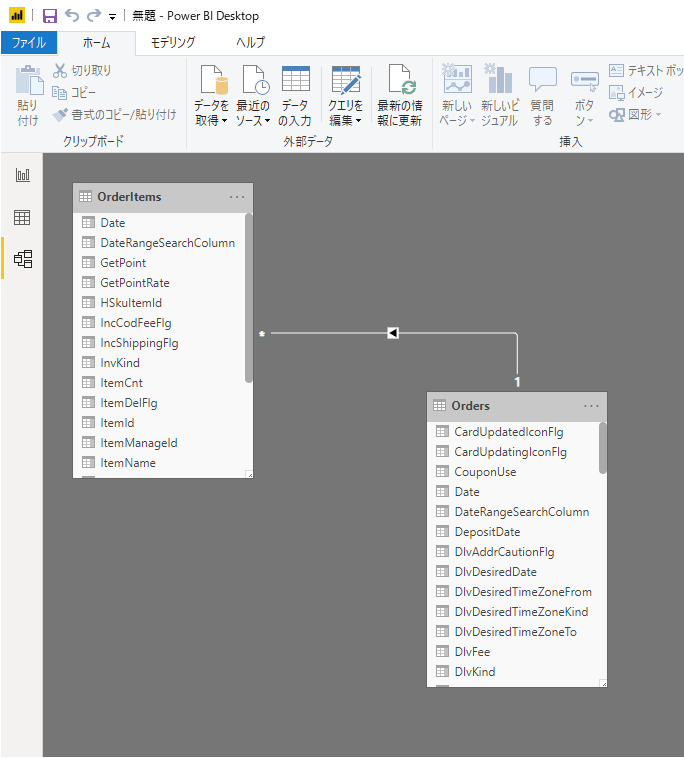Select the CouponUse field in Orders
The width and height of the screenshot is (684, 758).
click(x=485, y=472)
